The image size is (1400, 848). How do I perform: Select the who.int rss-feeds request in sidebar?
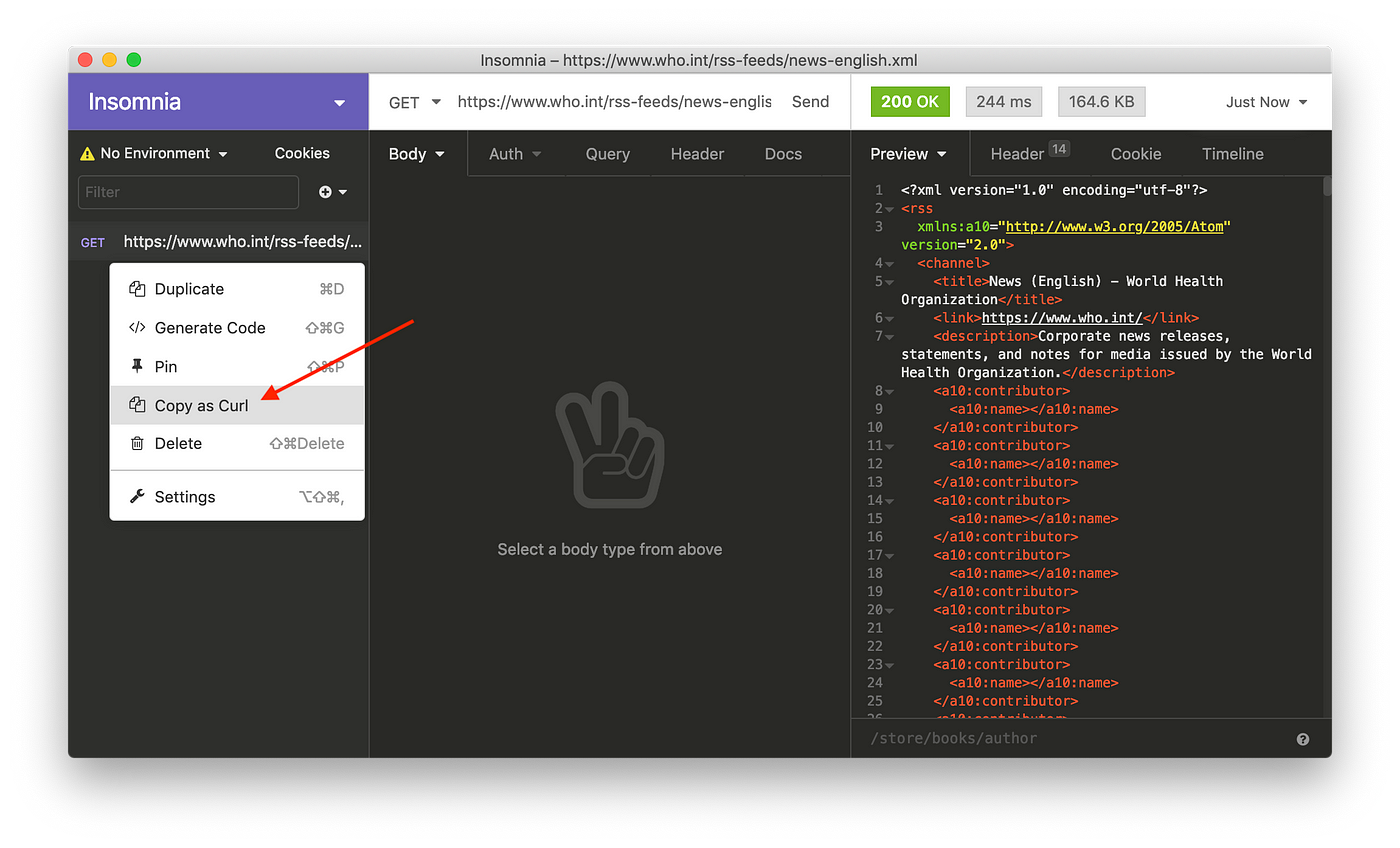[219, 242]
